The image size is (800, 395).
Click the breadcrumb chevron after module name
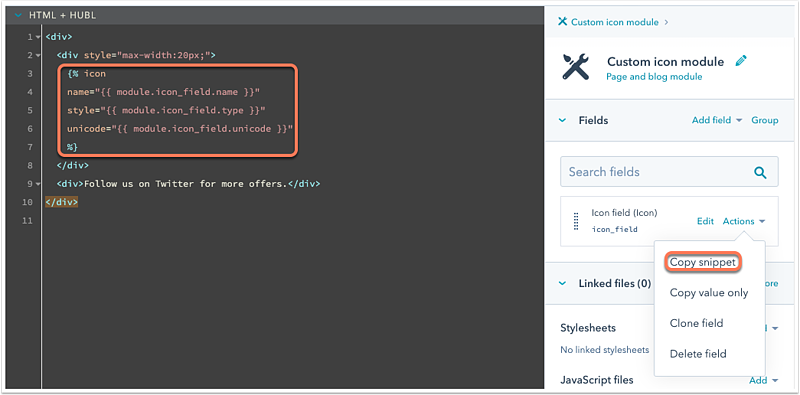click(x=666, y=22)
